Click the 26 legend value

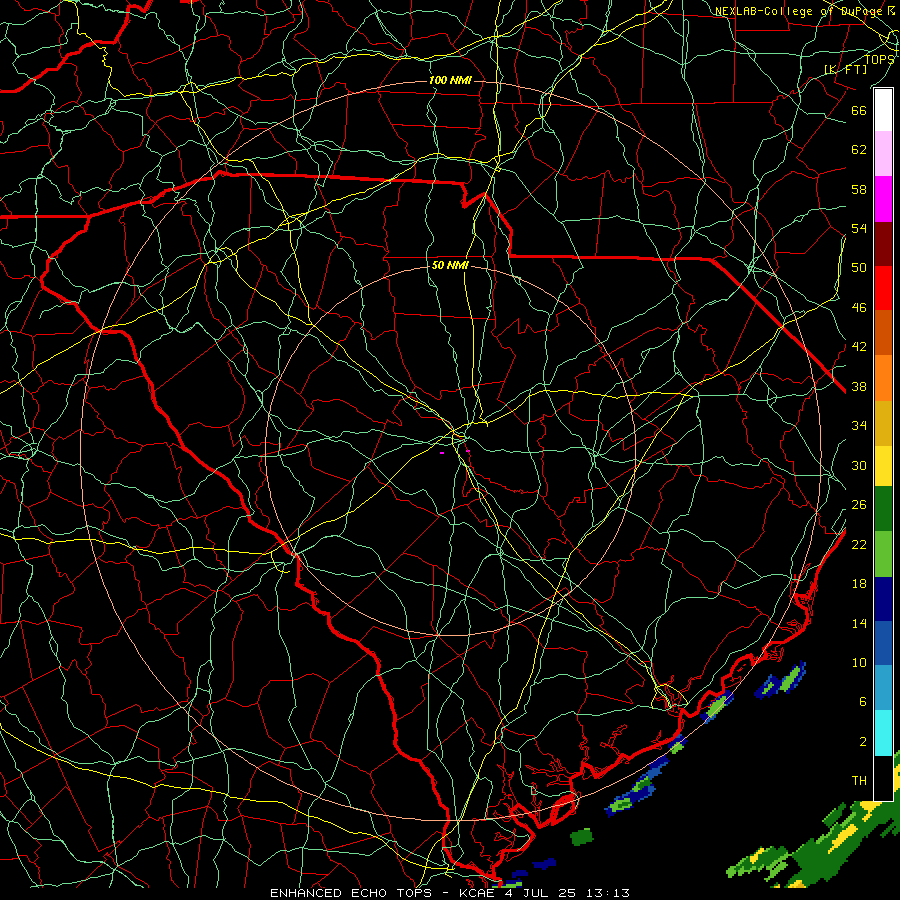859,505
